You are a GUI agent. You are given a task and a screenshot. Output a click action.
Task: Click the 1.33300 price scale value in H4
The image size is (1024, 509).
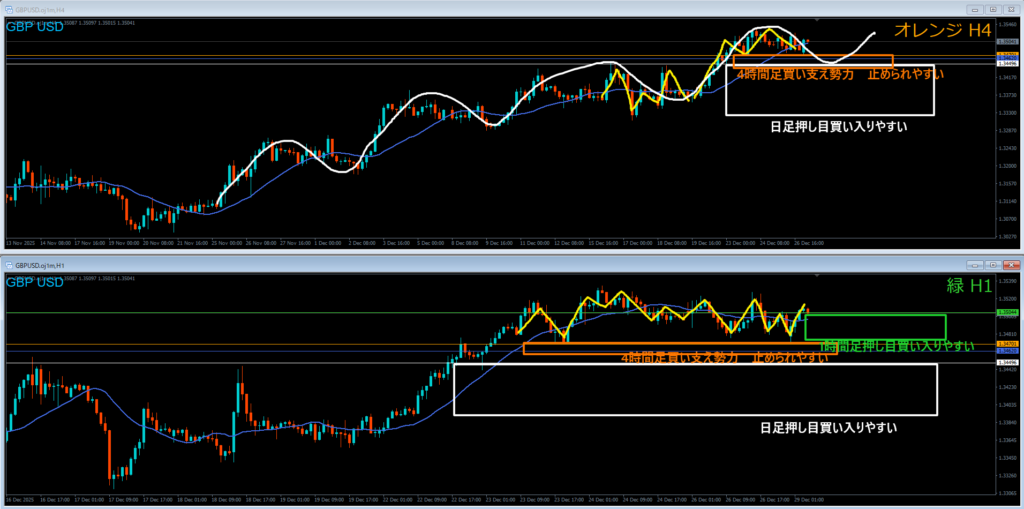[x=1007, y=113]
